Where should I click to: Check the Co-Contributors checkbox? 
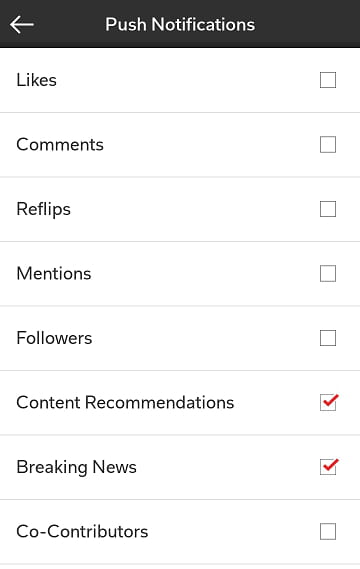[x=328, y=532]
